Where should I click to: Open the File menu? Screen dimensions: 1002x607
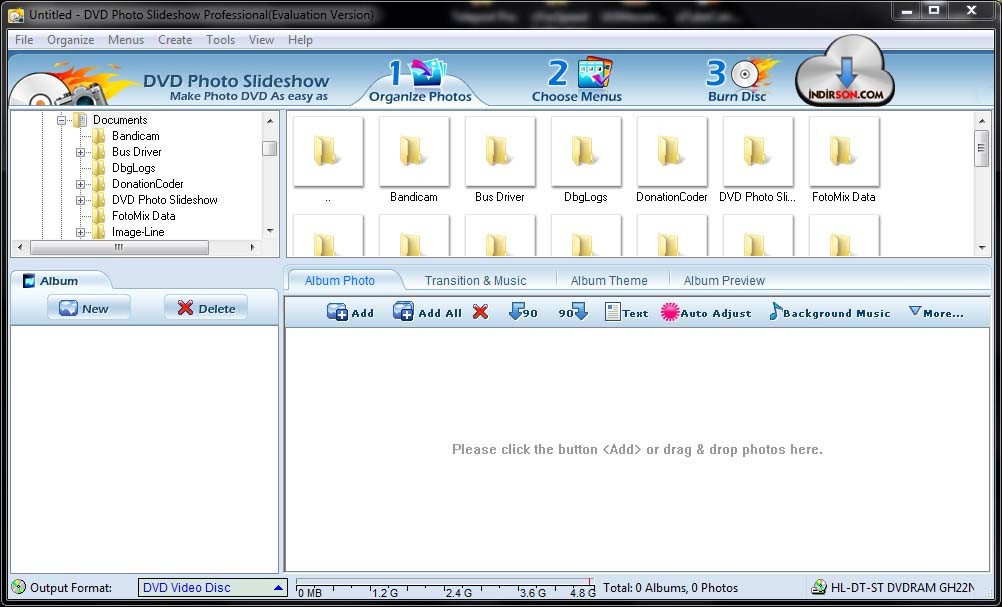pyautogui.click(x=24, y=40)
